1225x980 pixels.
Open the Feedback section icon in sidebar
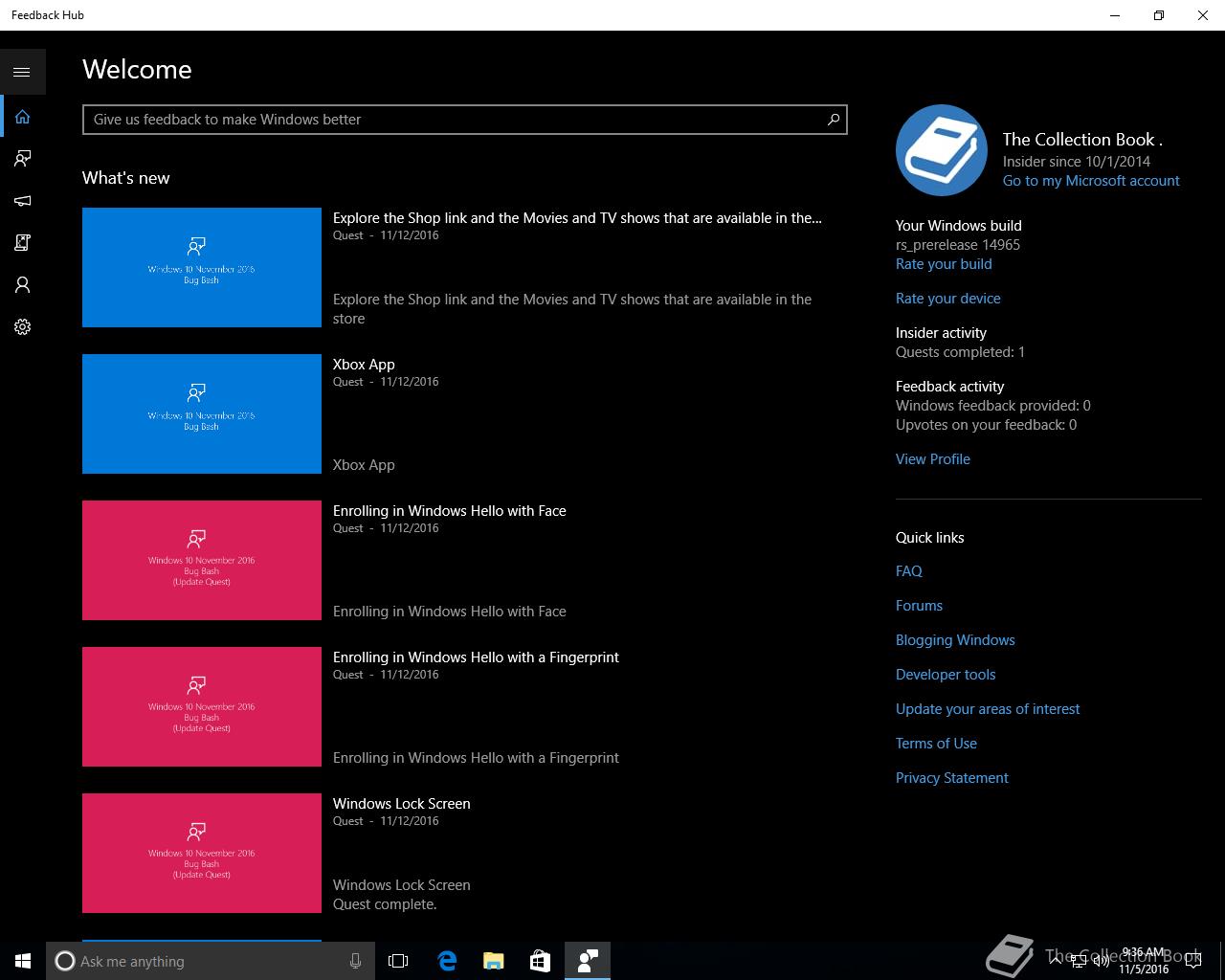click(x=22, y=159)
